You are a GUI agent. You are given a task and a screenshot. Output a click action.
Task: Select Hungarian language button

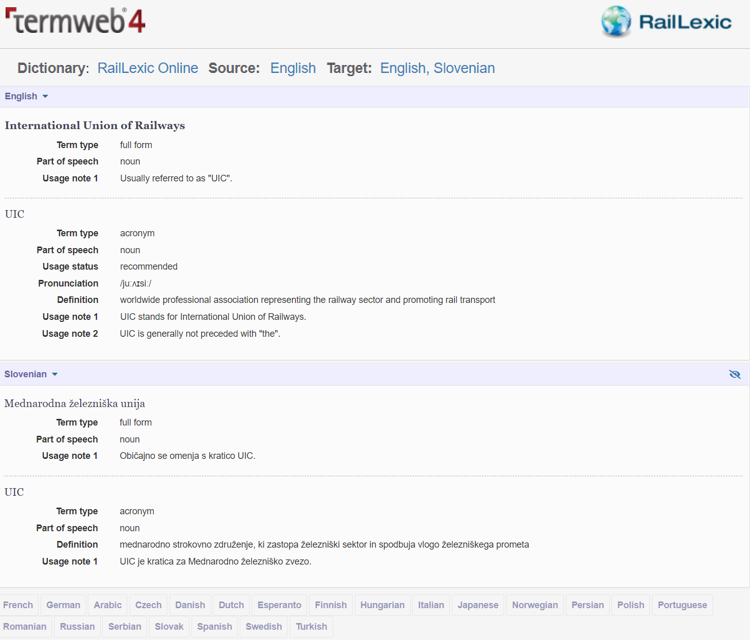pos(383,605)
